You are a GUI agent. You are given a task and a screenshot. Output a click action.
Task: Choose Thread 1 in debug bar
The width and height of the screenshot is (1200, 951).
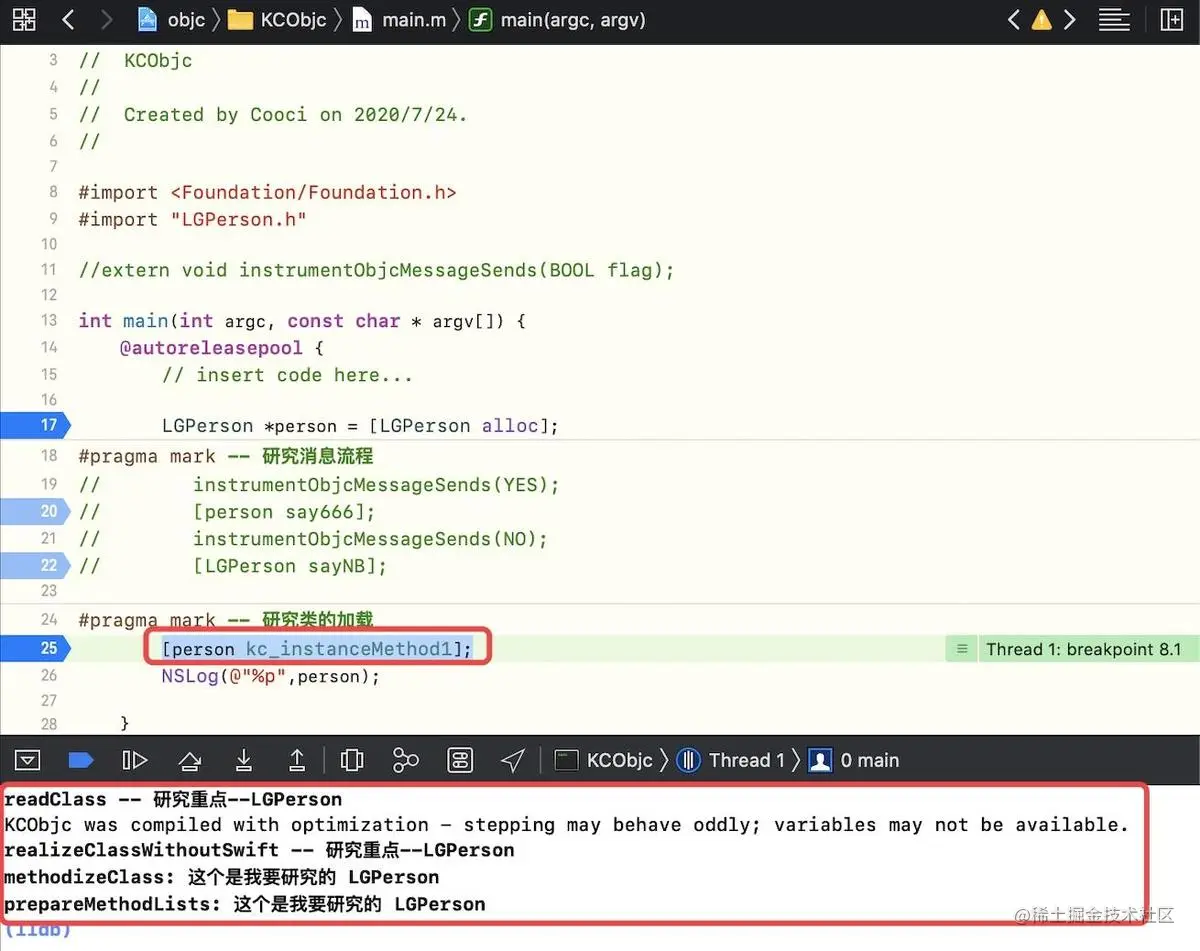(731, 760)
